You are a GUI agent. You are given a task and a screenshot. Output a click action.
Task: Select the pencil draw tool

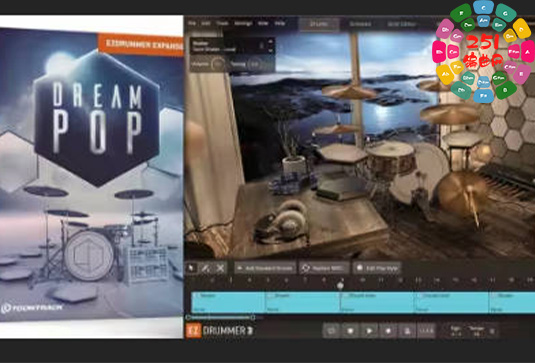tap(205, 268)
